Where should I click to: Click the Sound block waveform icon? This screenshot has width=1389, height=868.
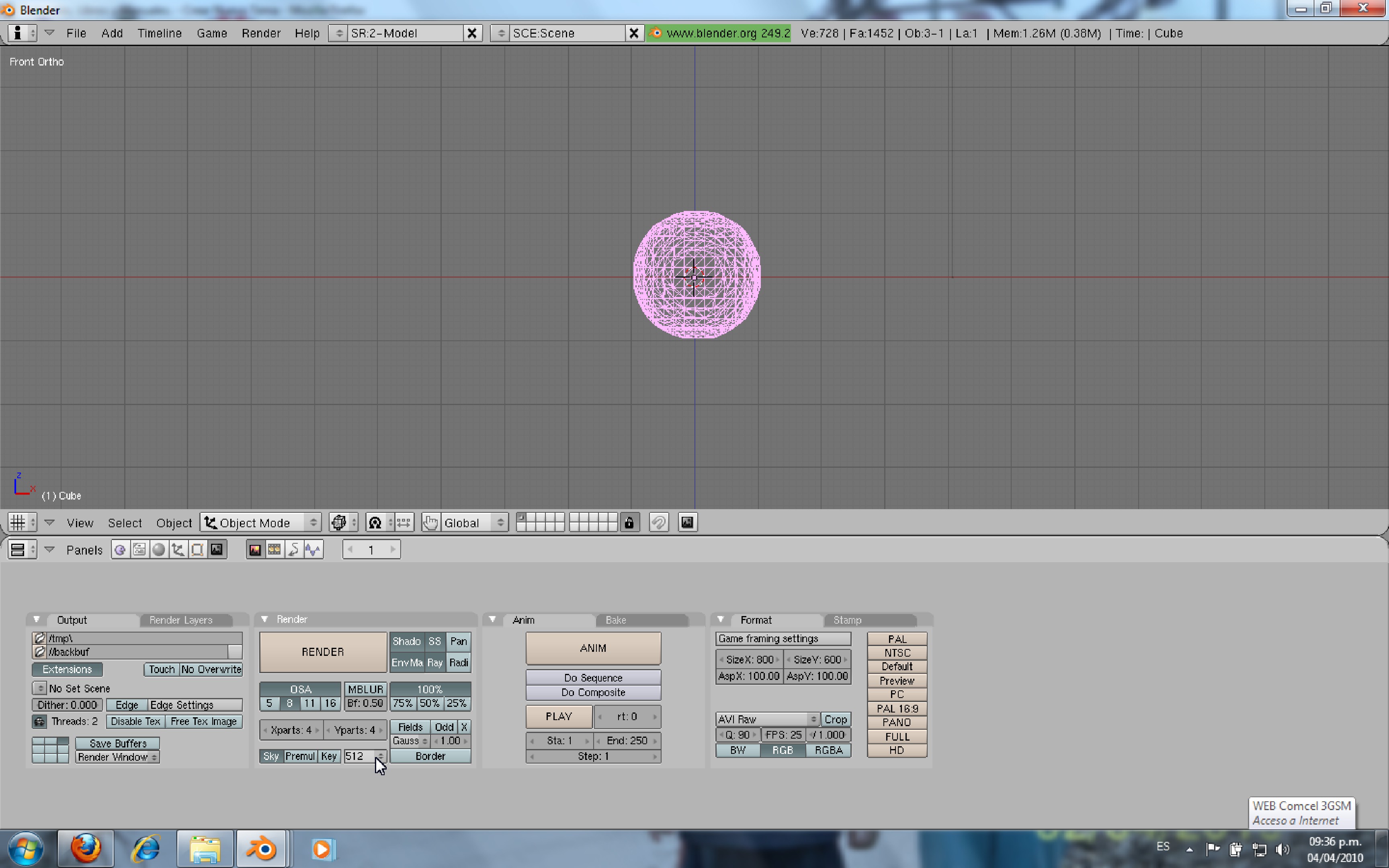click(x=313, y=550)
